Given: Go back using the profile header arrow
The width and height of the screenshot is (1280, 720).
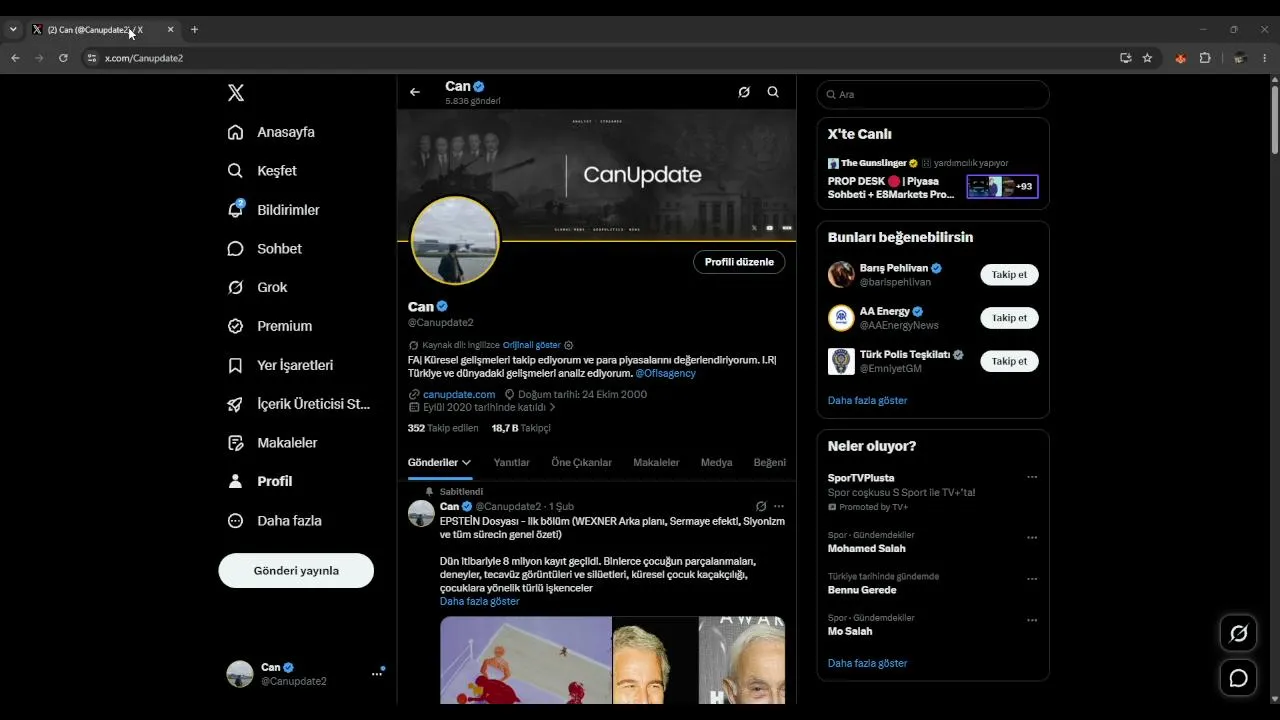Looking at the screenshot, I should click(415, 92).
